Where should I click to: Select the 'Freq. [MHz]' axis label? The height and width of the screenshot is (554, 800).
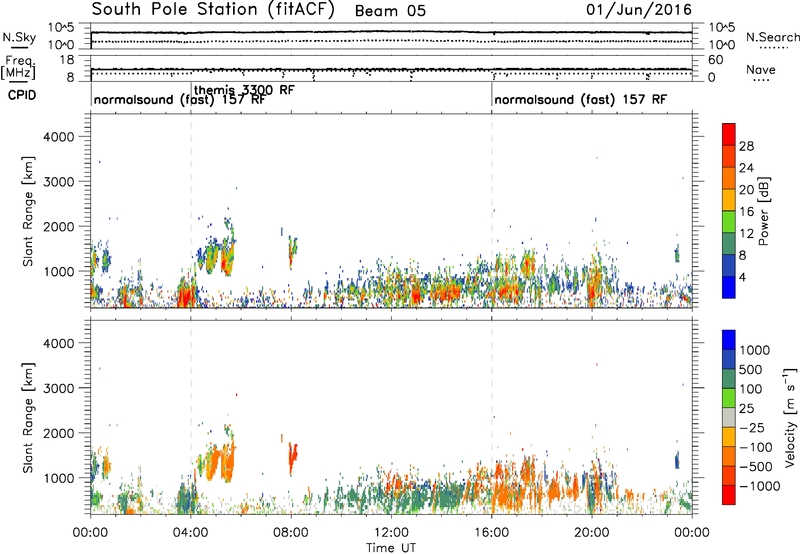click(x=18, y=68)
